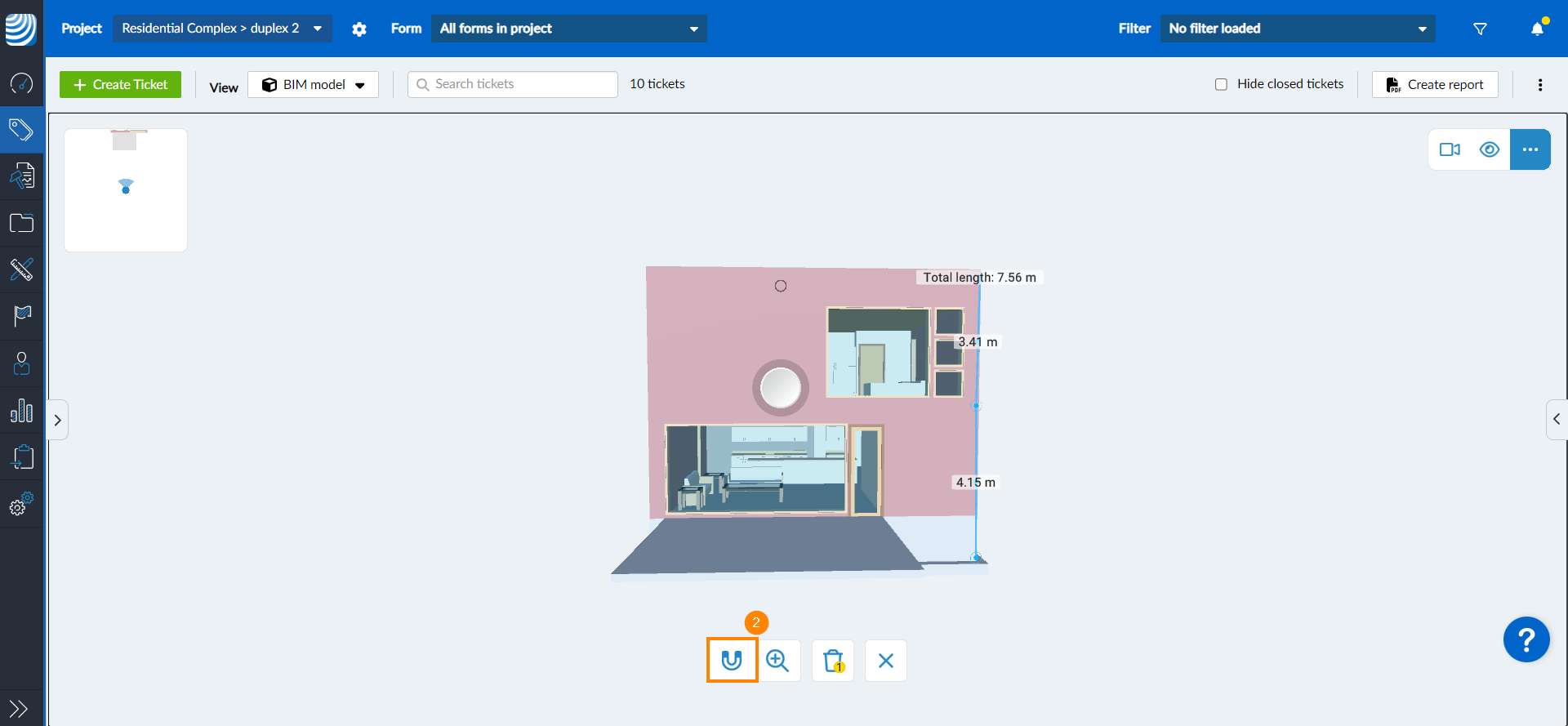This screenshot has height=726, width=1568.
Task: Open the blue three-dots viewer menu
Action: (1530, 149)
